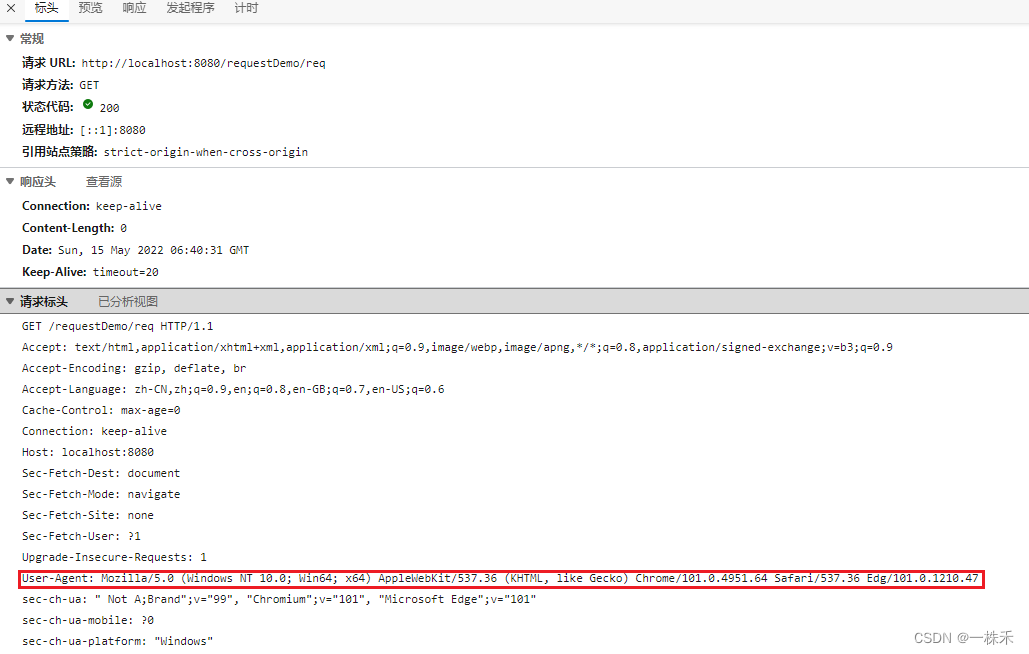Click the strict-origin-when-cross-origin policy value
The width and height of the screenshot is (1029, 654).
(x=205, y=152)
